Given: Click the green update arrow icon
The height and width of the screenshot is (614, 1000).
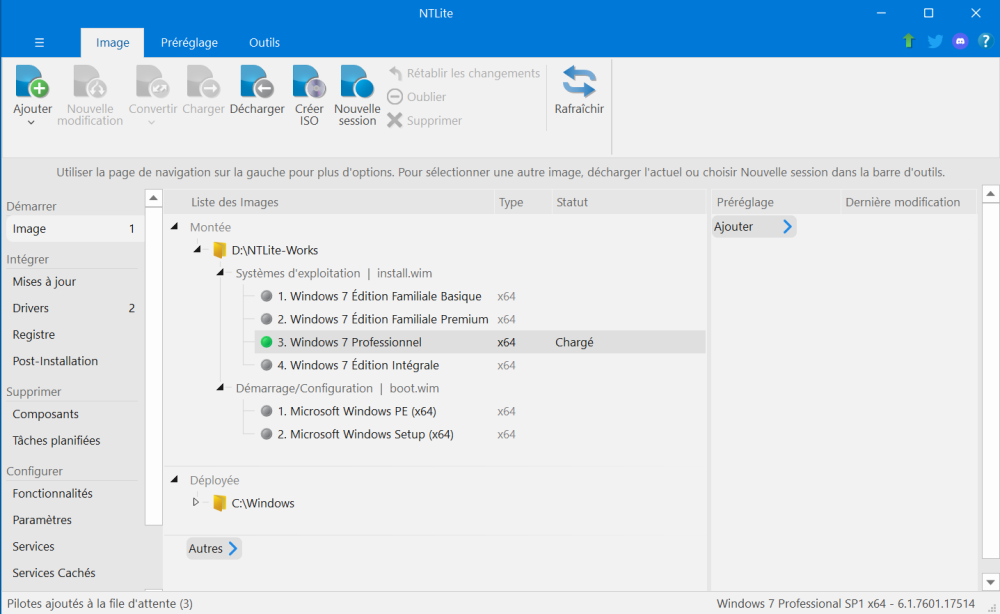Looking at the screenshot, I should point(909,42).
